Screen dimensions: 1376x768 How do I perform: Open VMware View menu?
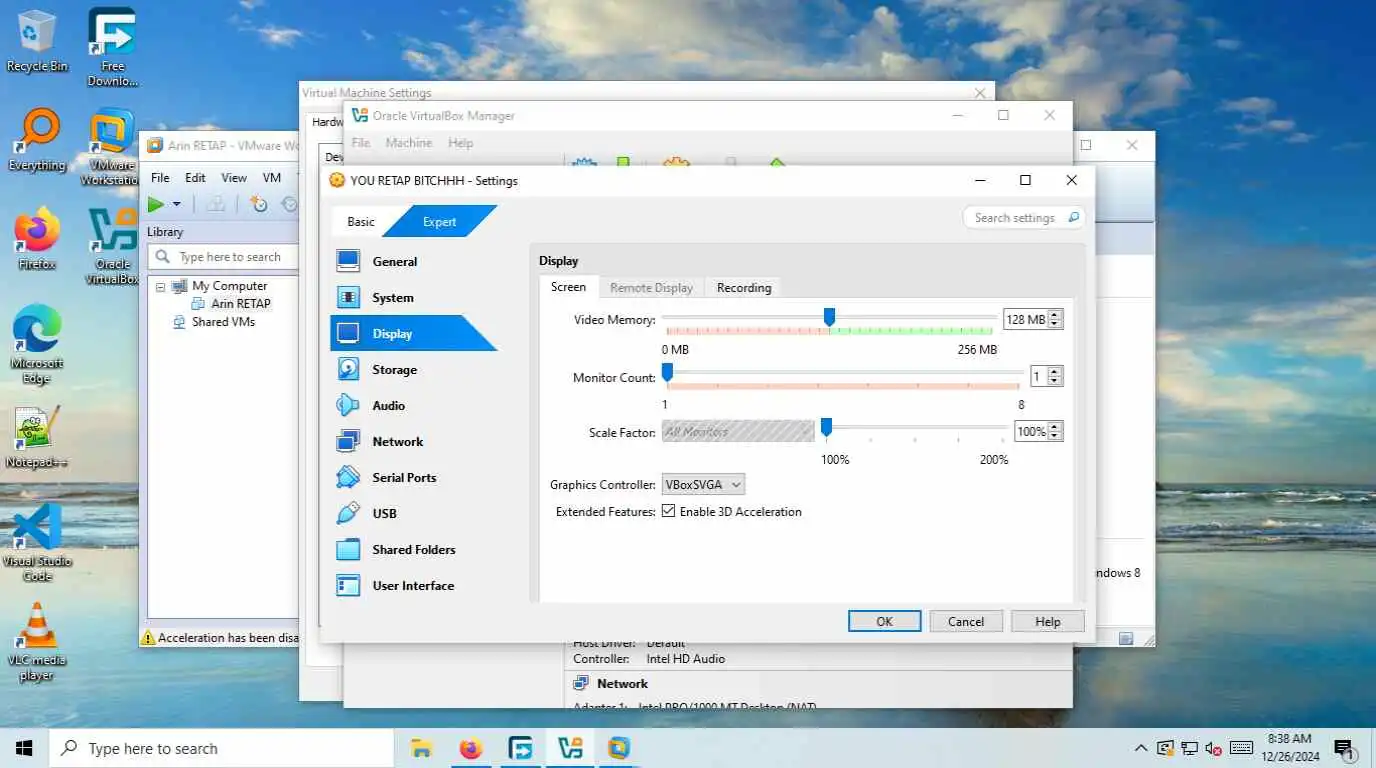pos(234,178)
